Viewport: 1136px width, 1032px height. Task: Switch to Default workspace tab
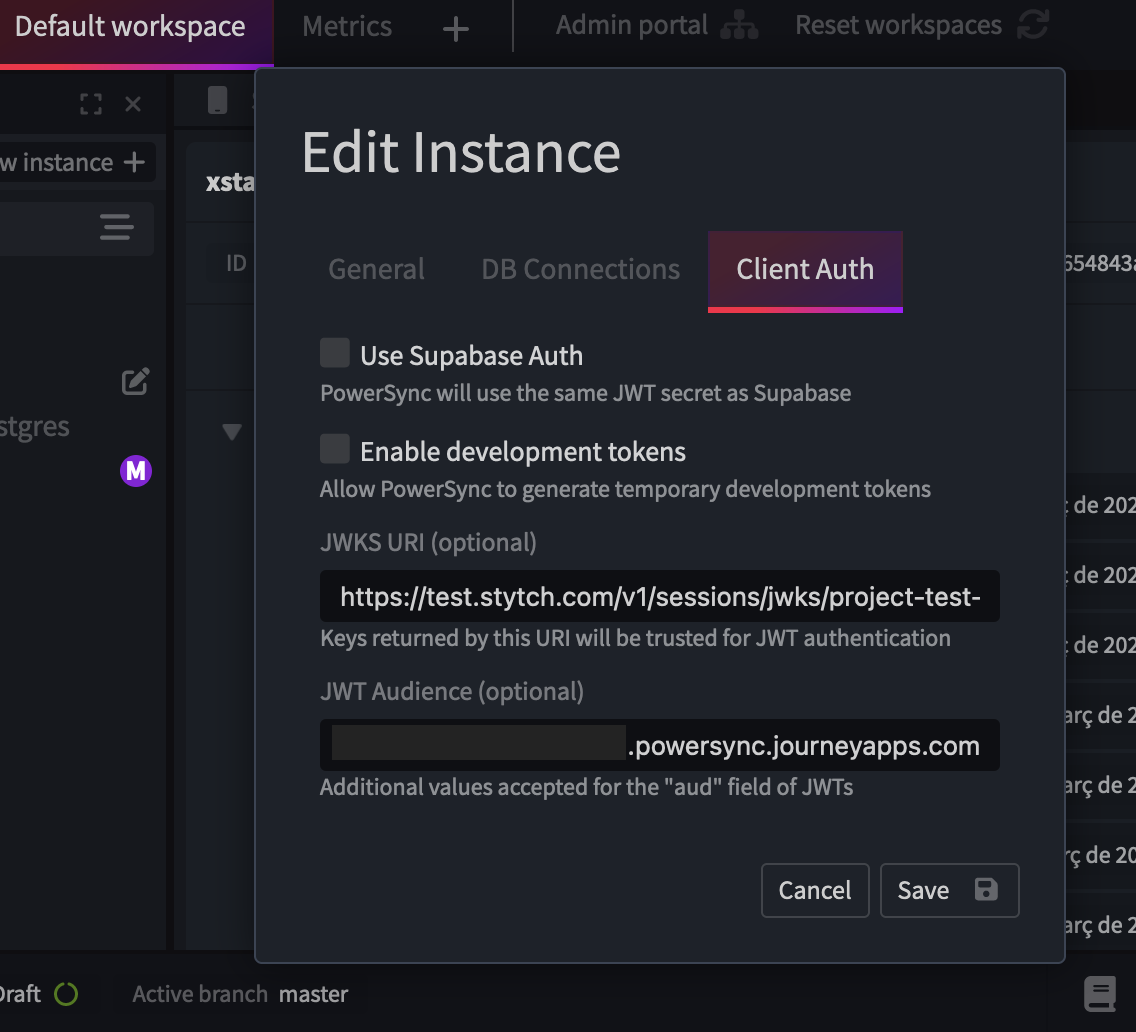click(x=130, y=28)
